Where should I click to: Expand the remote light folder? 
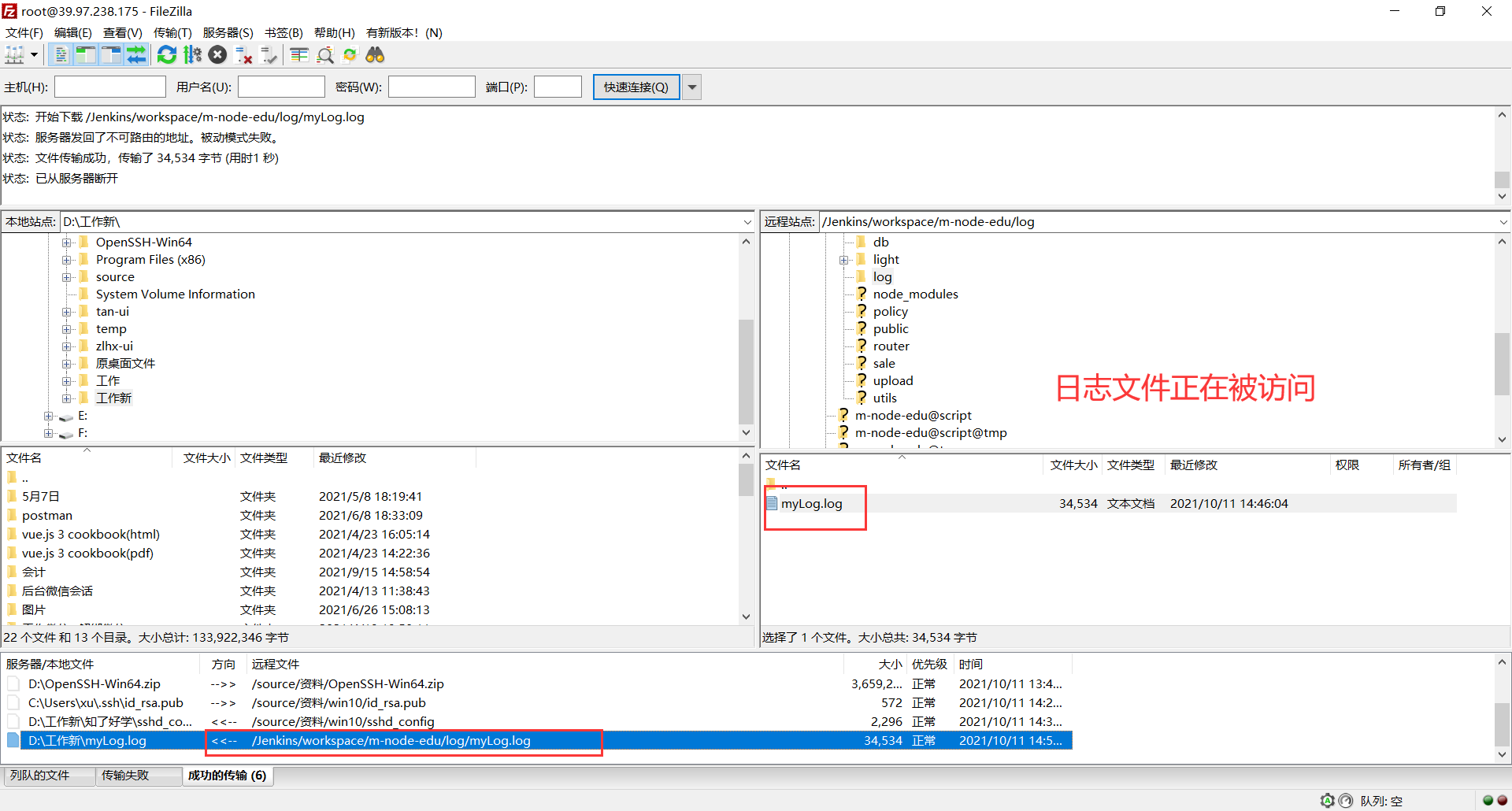tap(843, 260)
